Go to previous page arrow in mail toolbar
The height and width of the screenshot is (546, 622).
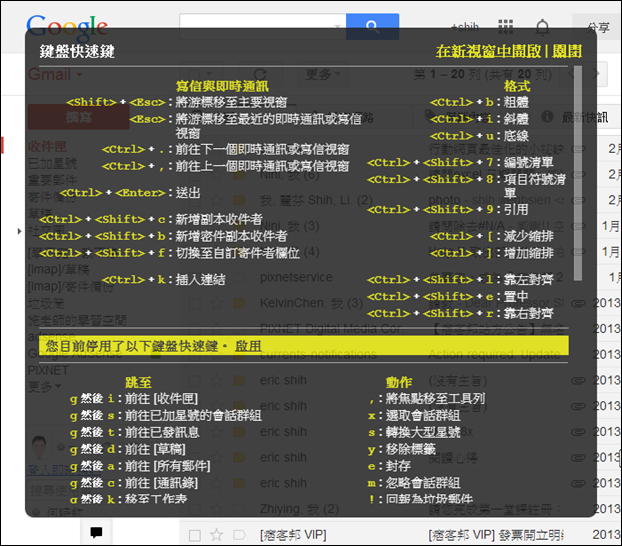[571, 74]
